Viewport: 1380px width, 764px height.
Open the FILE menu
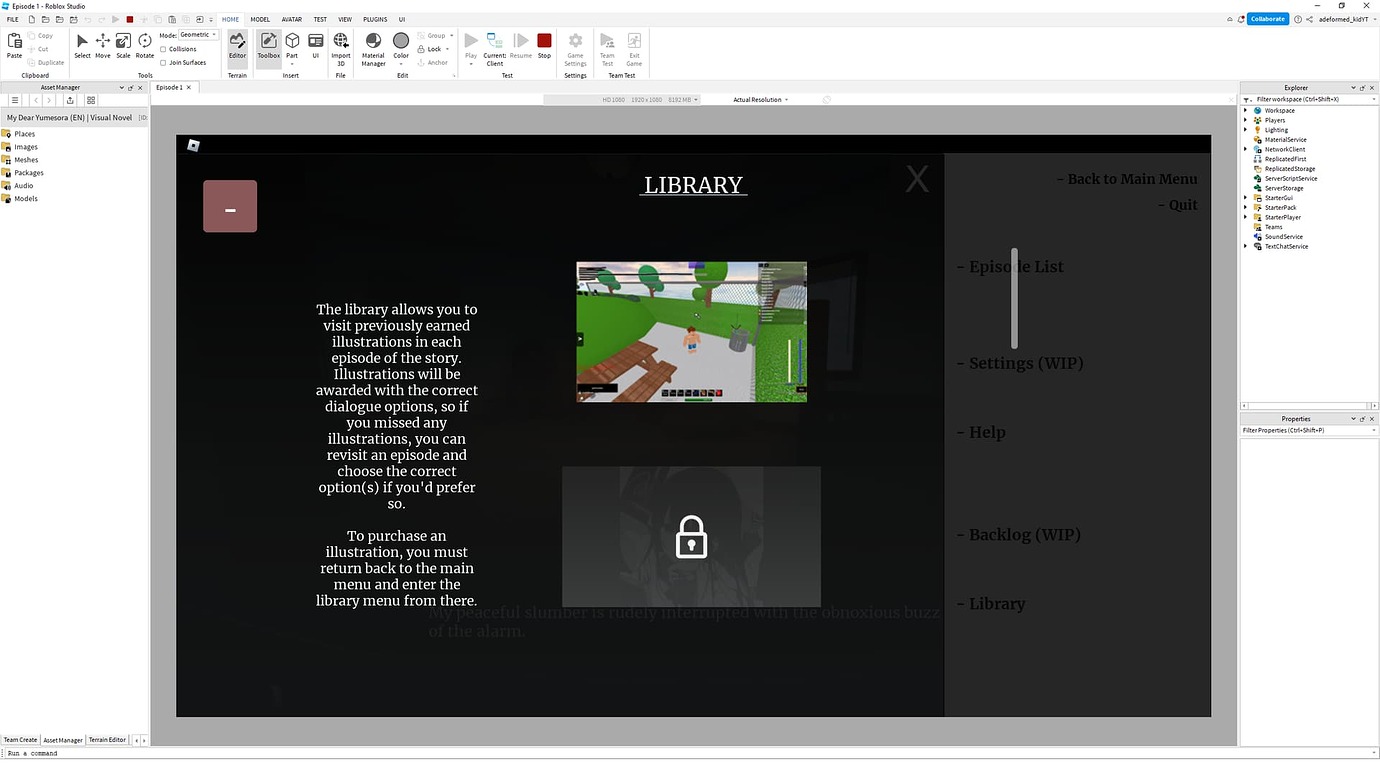click(12, 18)
